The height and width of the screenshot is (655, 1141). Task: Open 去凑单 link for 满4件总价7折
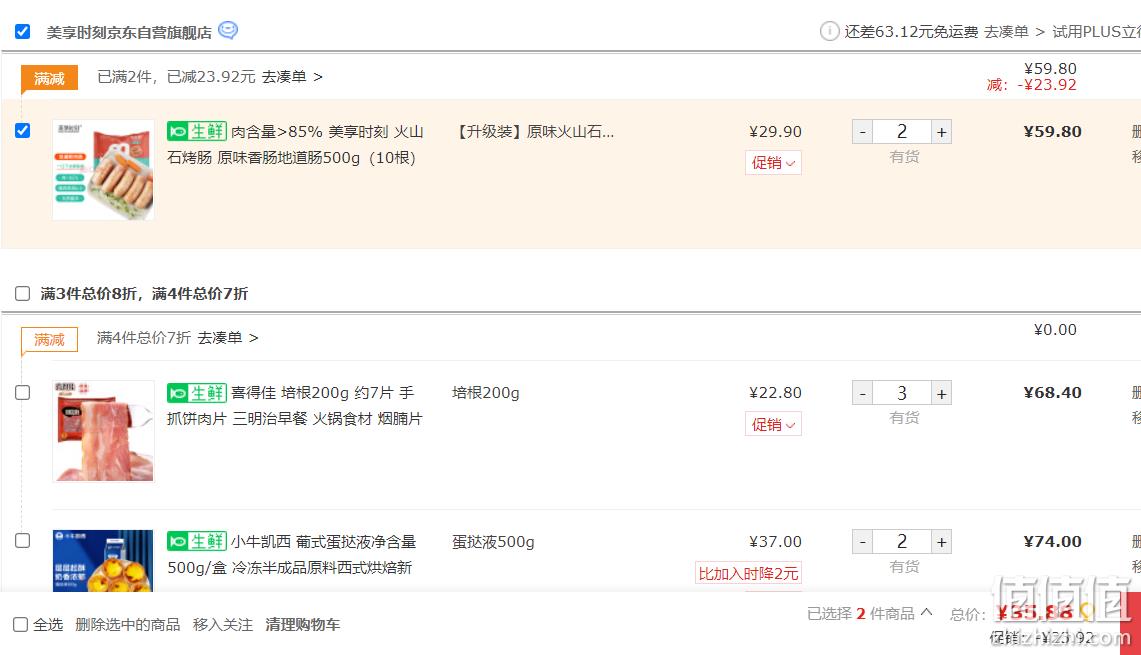228,338
